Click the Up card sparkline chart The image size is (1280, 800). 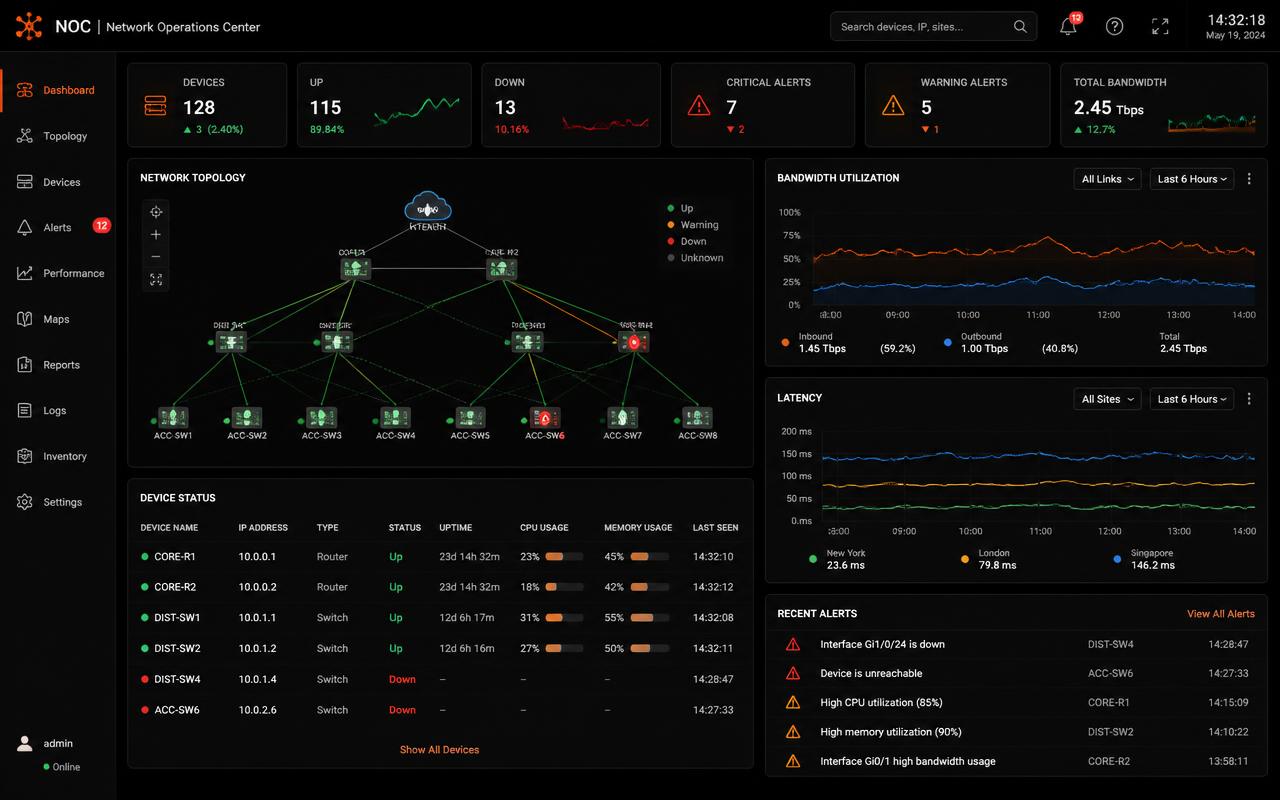(x=416, y=111)
